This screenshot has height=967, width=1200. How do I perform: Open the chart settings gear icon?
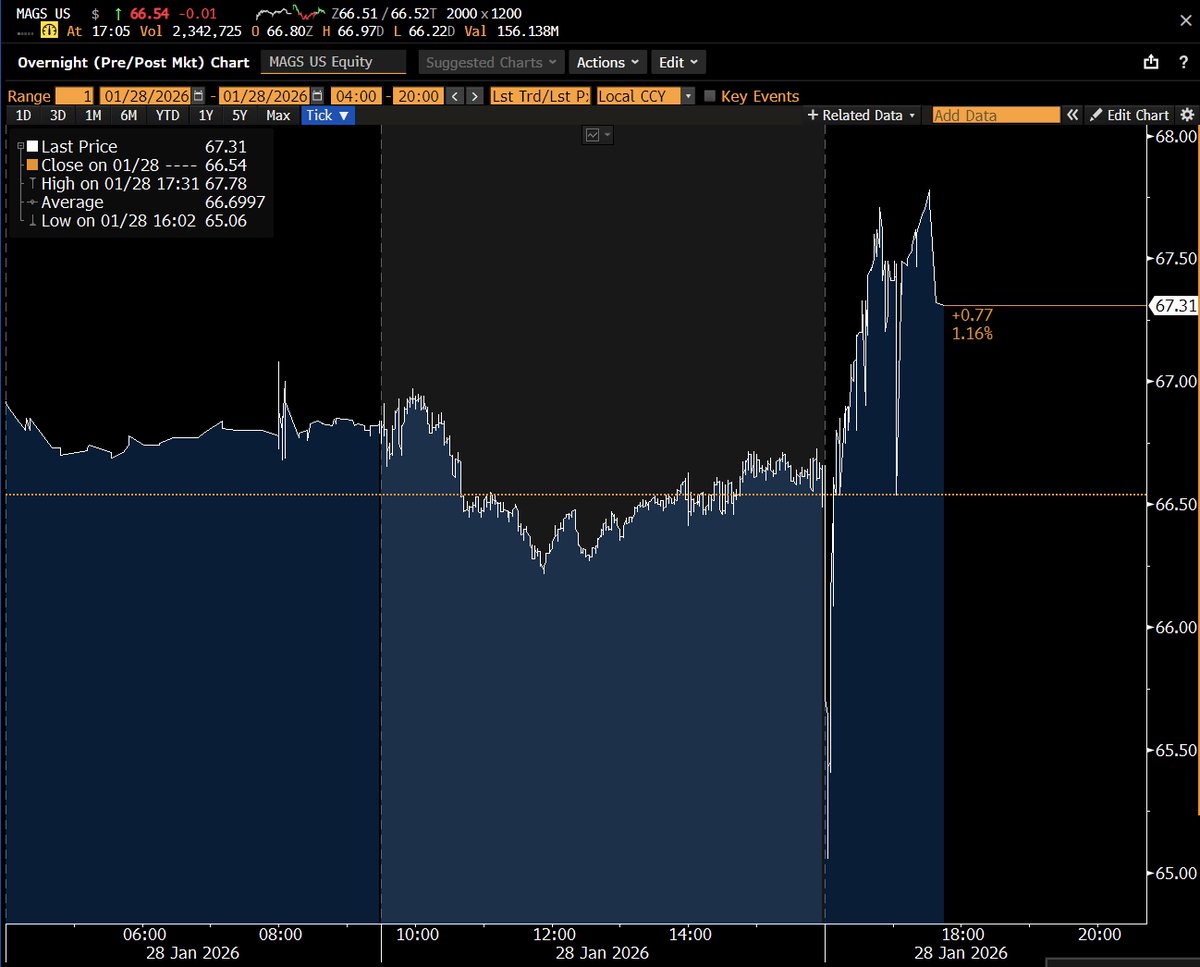(x=1187, y=115)
